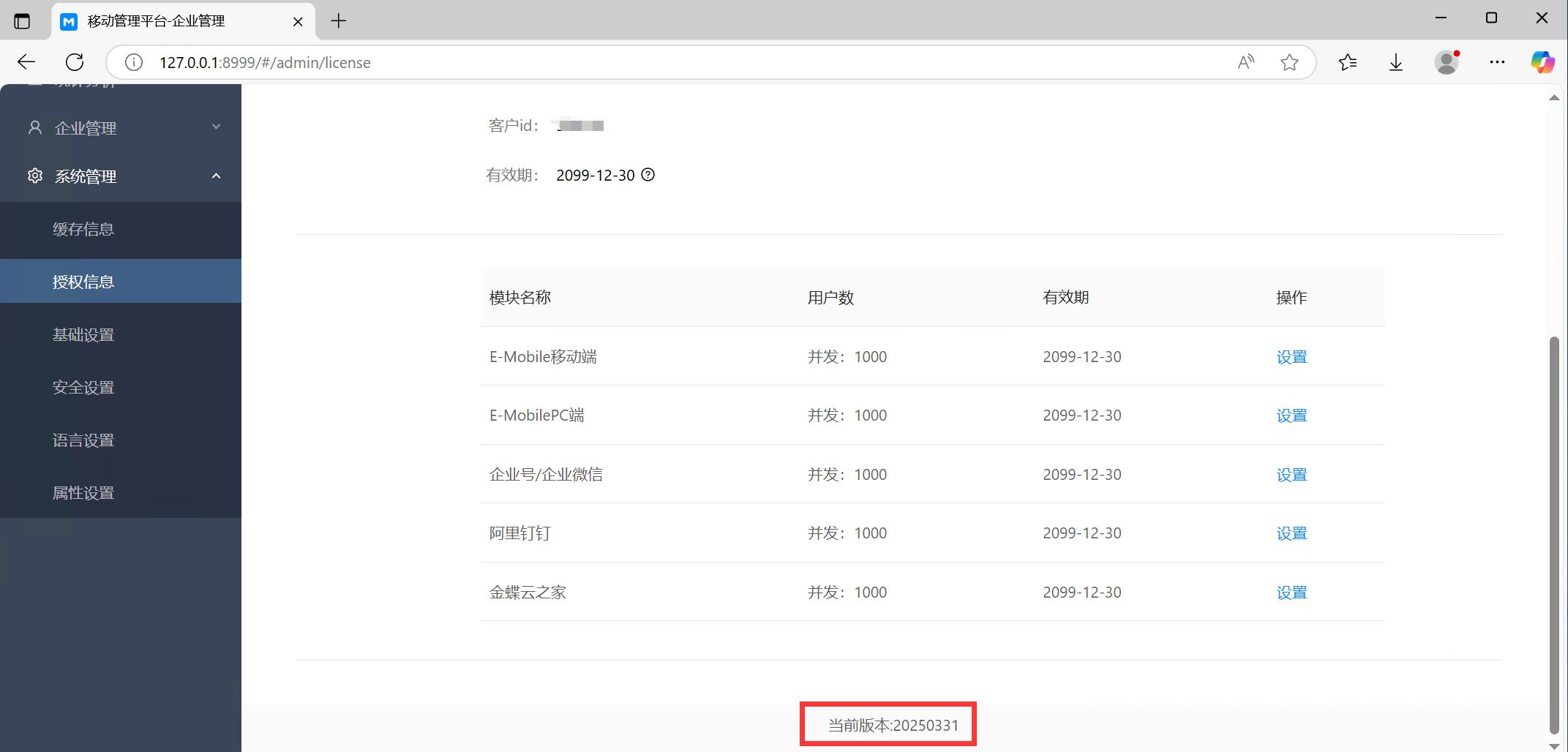Click 设置 for 金蝶云之家

[1291, 593]
